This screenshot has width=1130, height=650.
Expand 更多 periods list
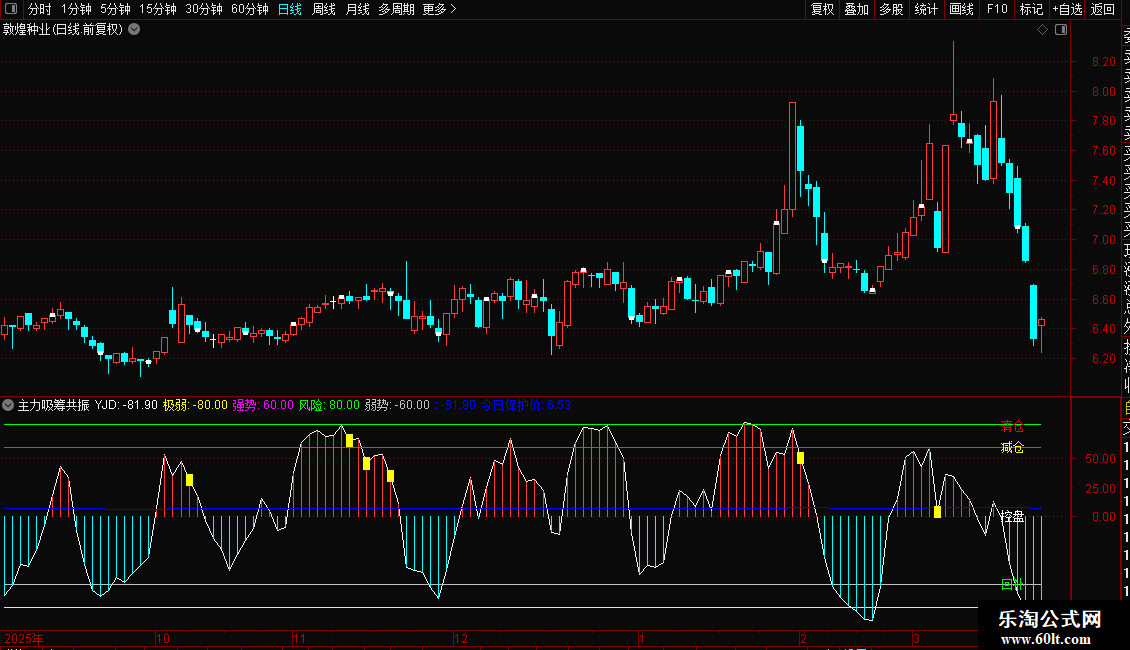point(439,9)
